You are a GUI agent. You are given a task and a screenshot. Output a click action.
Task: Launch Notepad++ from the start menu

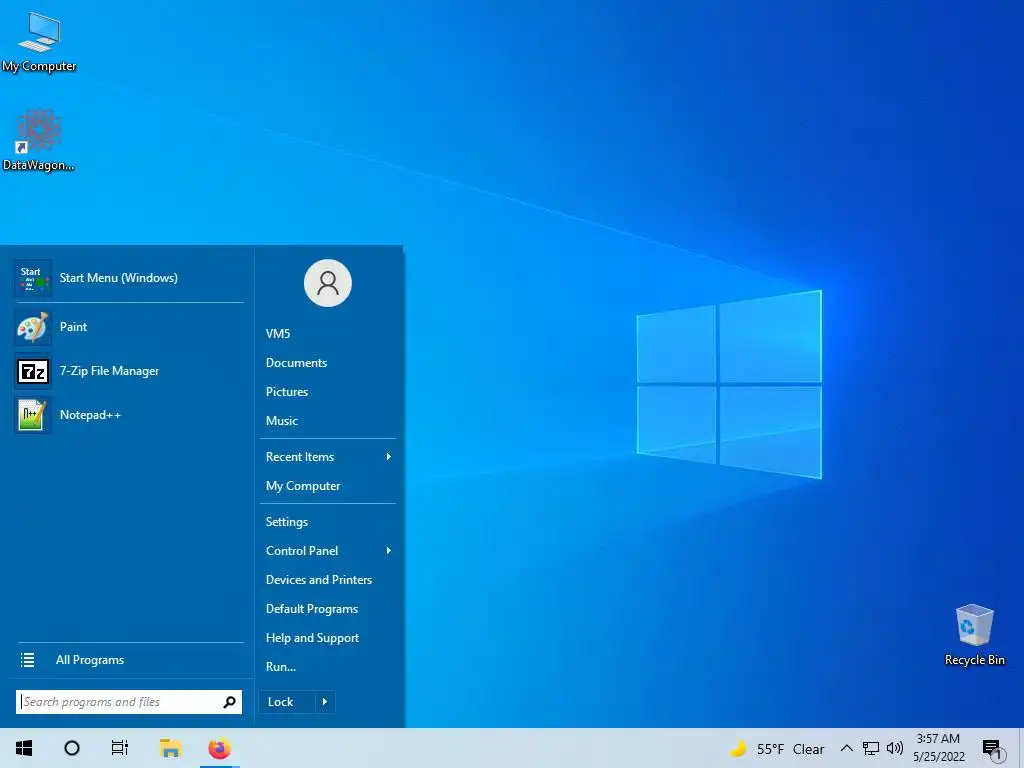(129, 415)
